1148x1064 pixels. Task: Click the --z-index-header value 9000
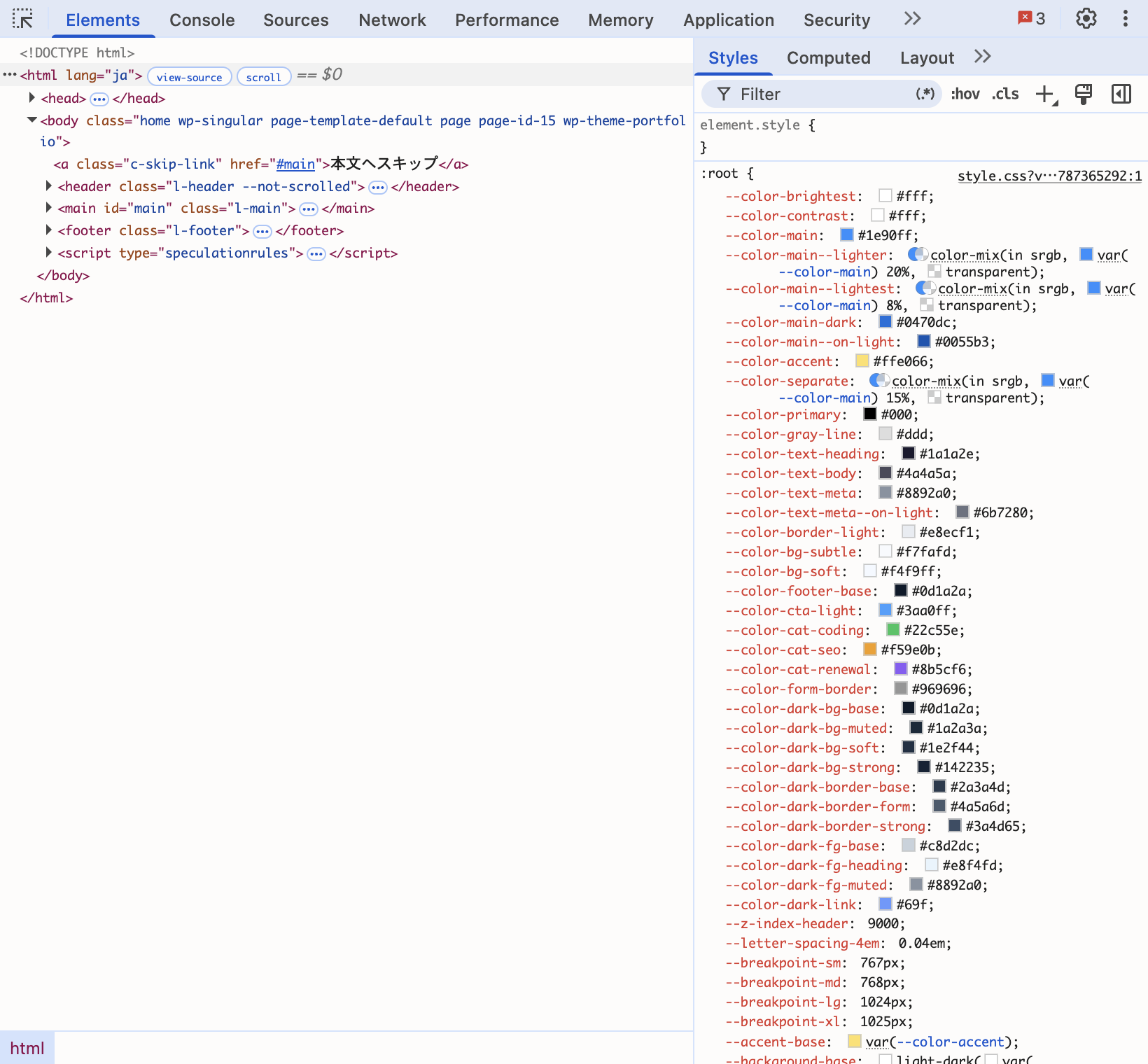[883, 923]
